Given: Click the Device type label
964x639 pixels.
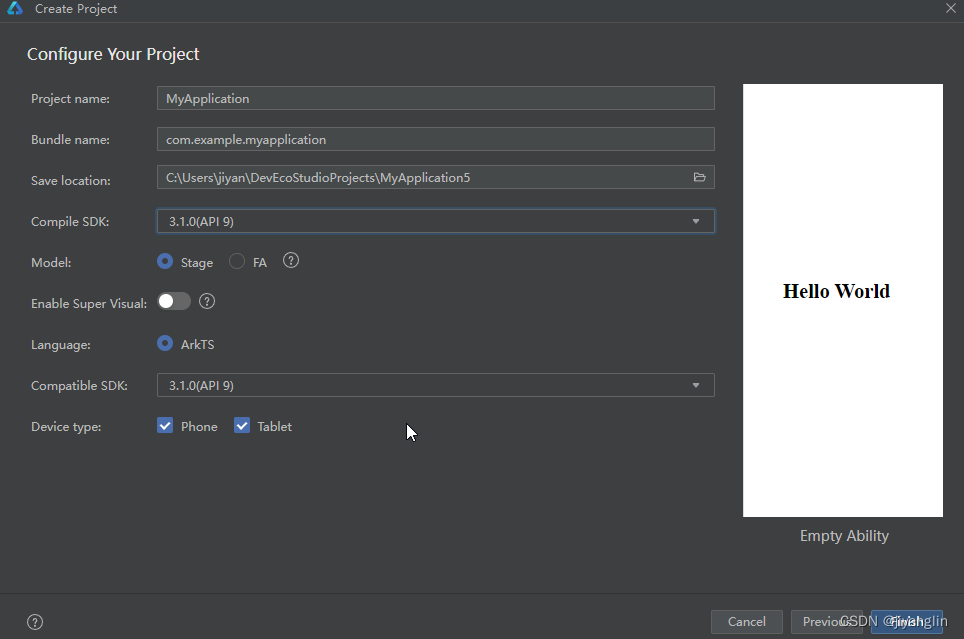Looking at the screenshot, I should (x=66, y=426).
